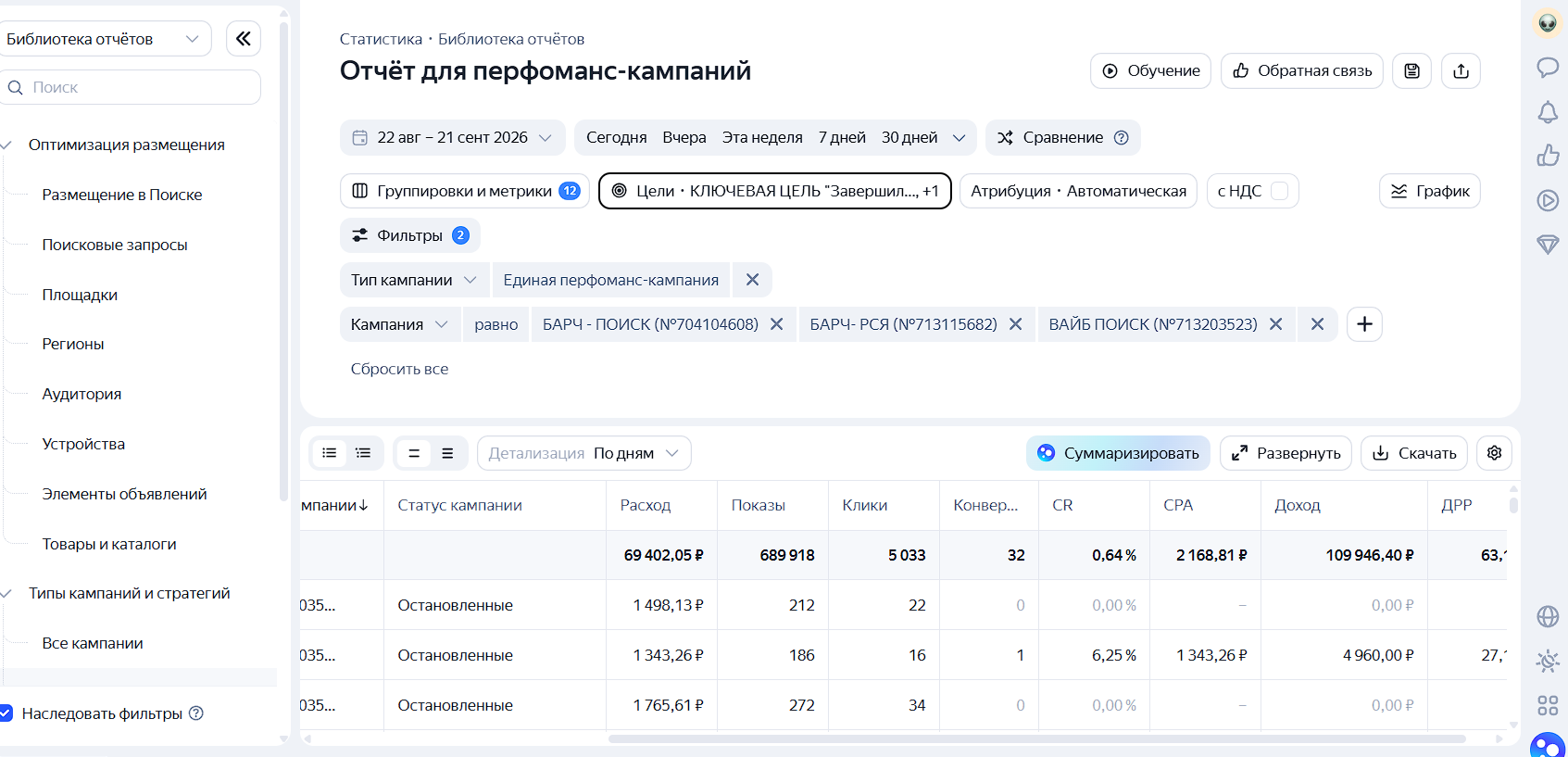The width and height of the screenshot is (1568, 757).
Task: Open Регионы report
Action: (73, 344)
